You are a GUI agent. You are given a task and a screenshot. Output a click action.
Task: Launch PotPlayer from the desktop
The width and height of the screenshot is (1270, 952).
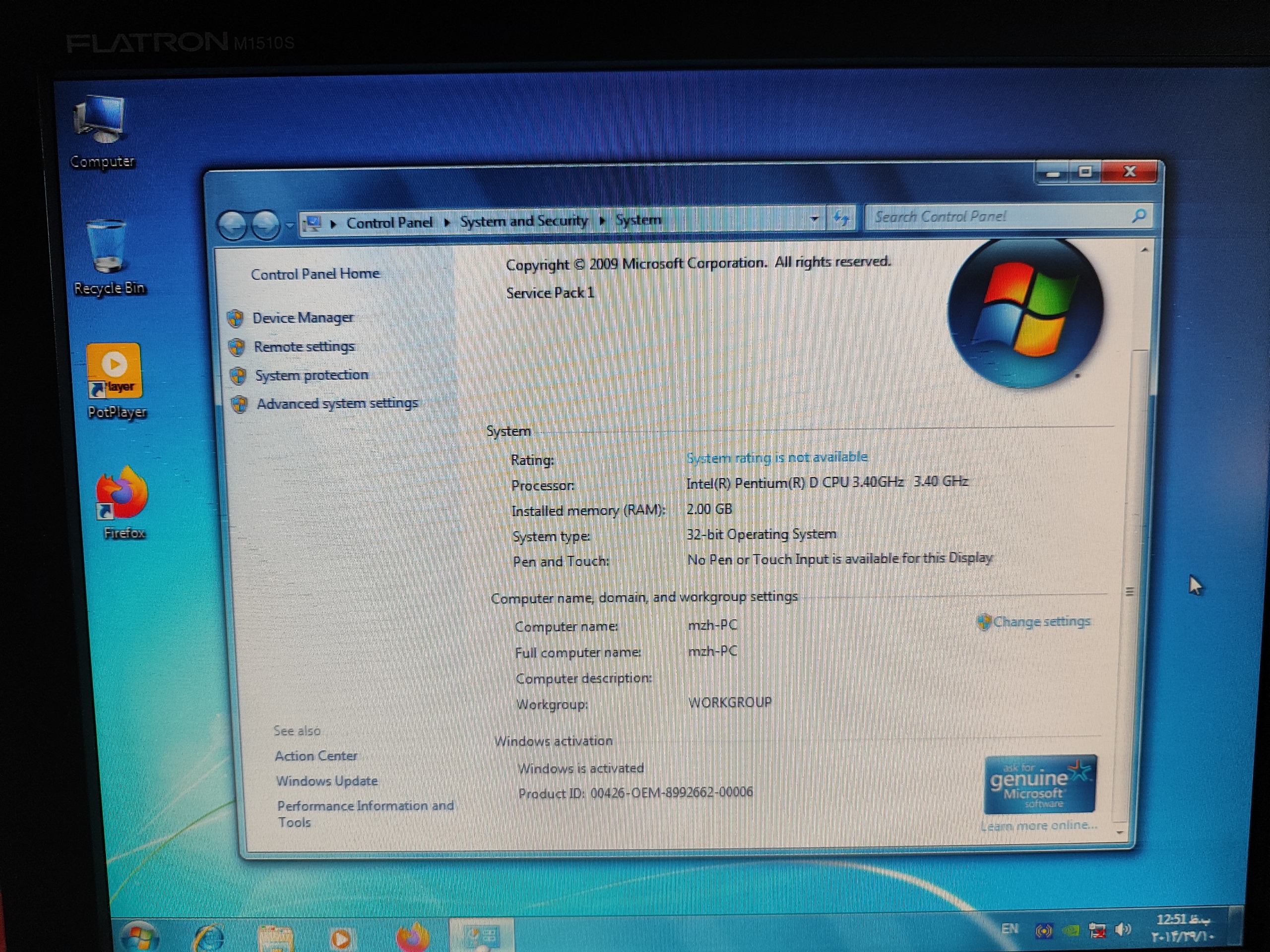point(115,373)
